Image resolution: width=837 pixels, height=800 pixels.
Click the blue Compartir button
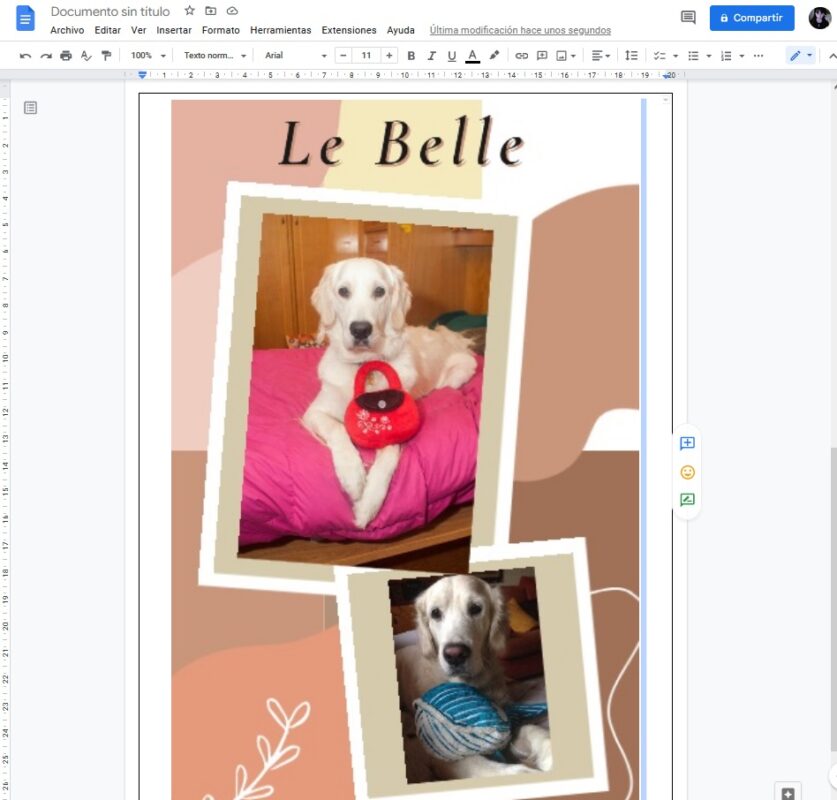pyautogui.click(x=751, y=18)
